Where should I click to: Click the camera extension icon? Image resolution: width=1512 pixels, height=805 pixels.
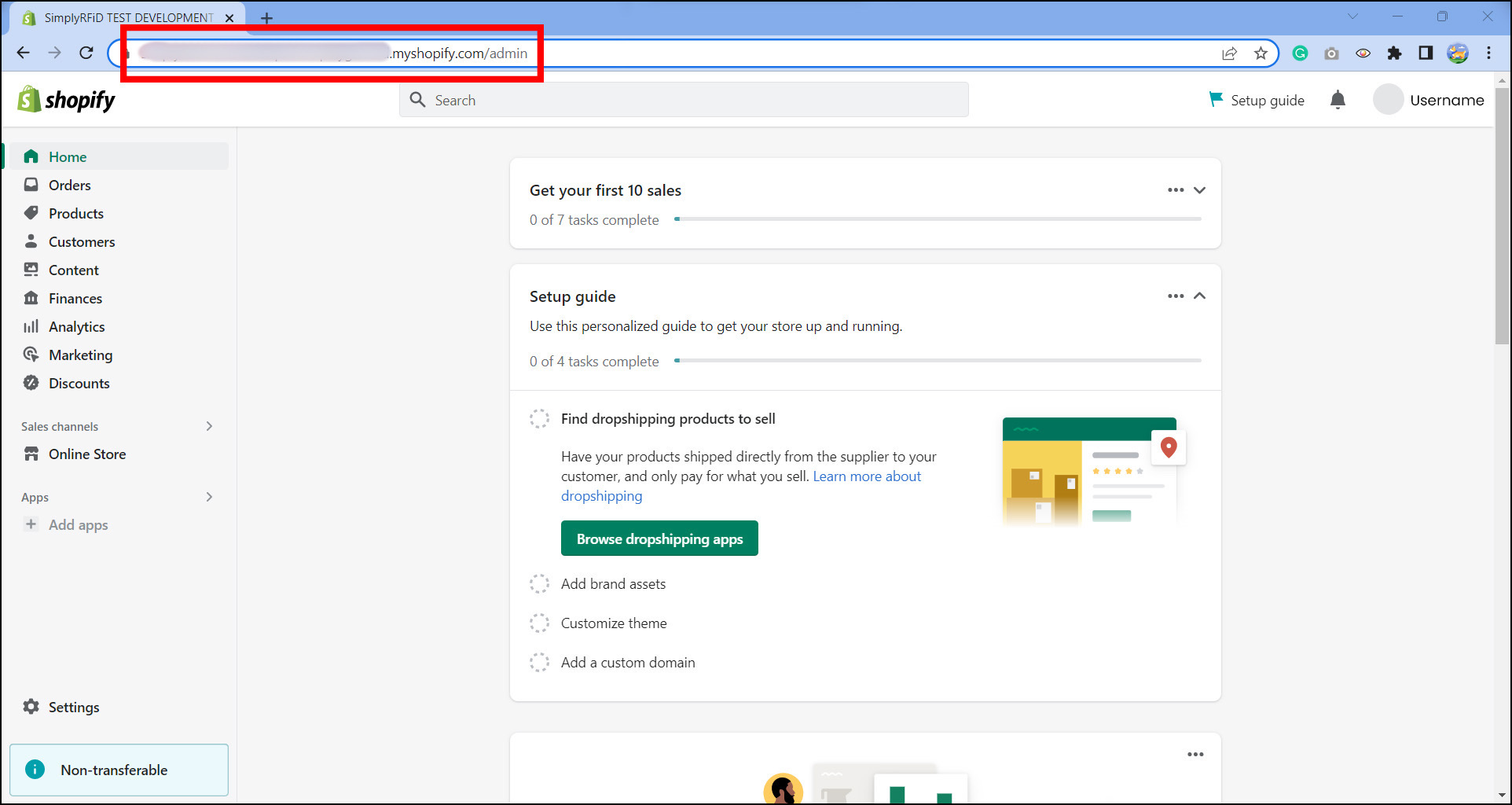(1331, 53)
